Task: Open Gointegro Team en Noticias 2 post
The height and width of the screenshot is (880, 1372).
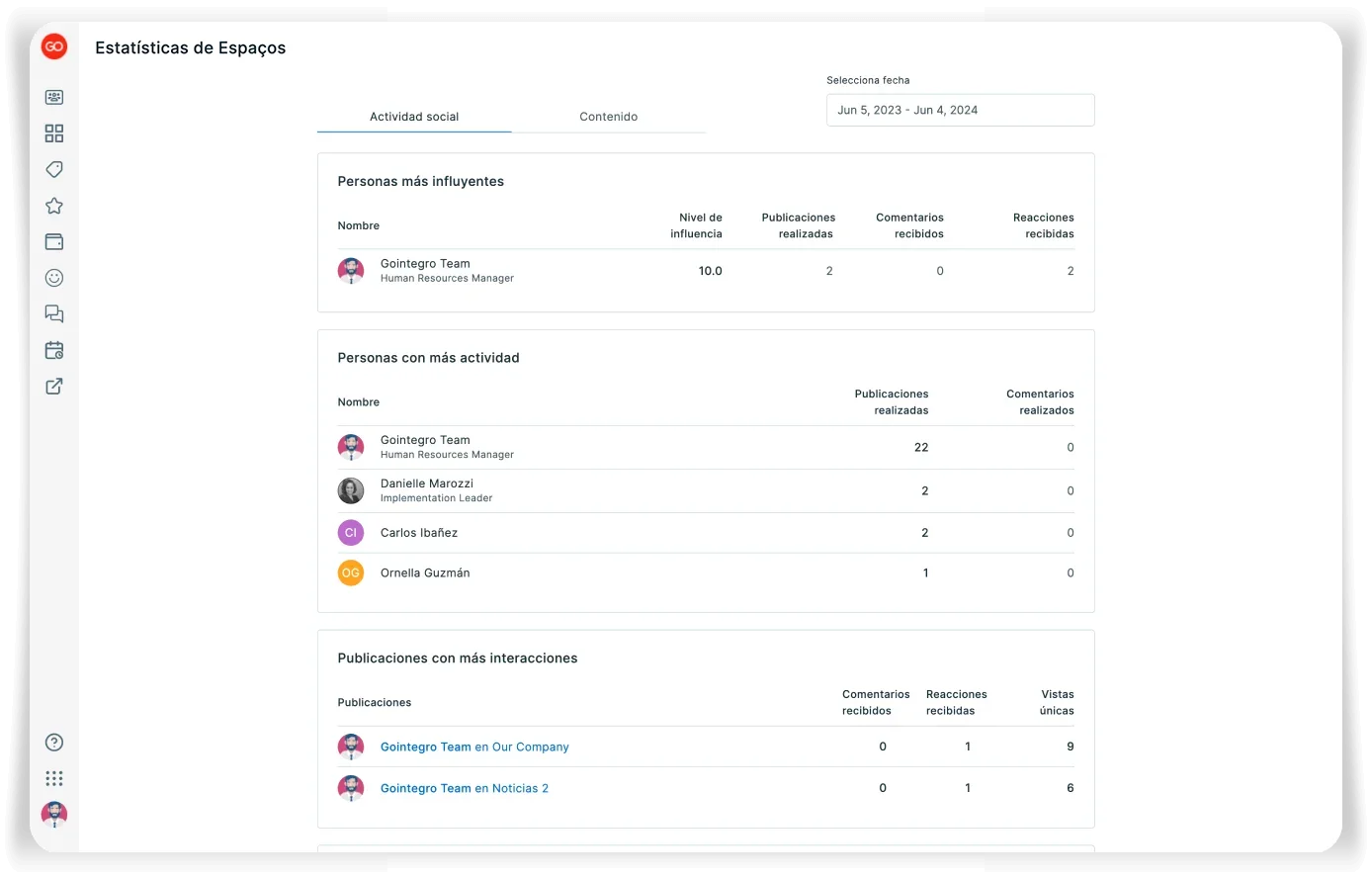Action: pyautogui.click(x=465, y=789)
